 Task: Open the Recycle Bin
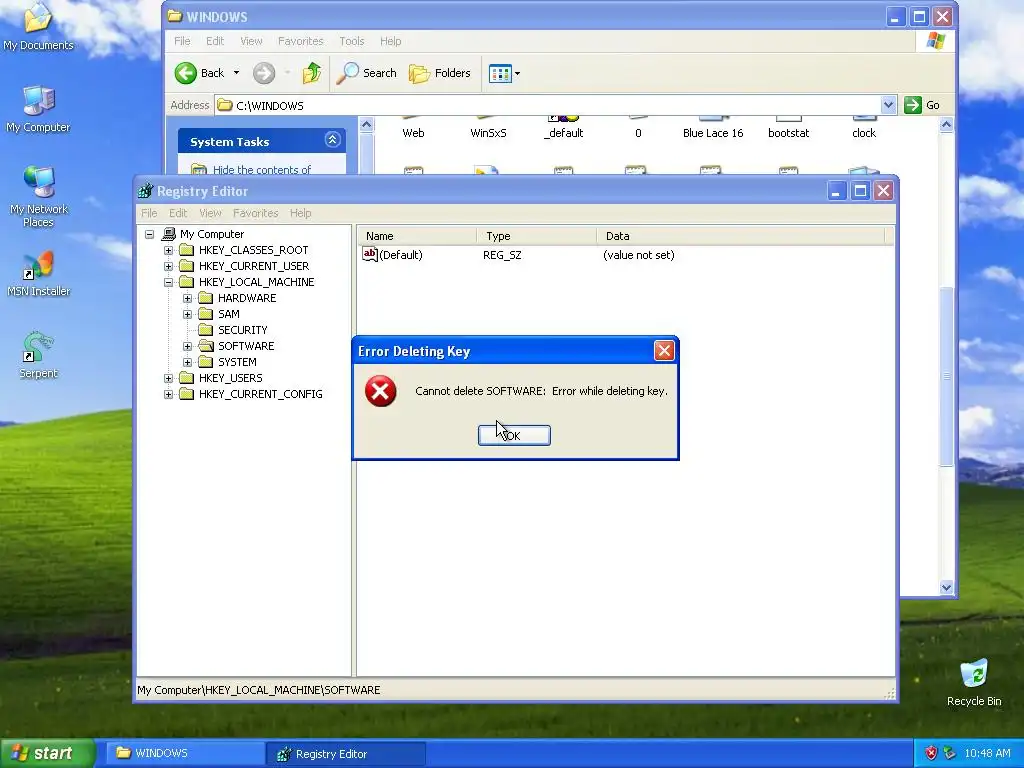click(x=974, y=682)
